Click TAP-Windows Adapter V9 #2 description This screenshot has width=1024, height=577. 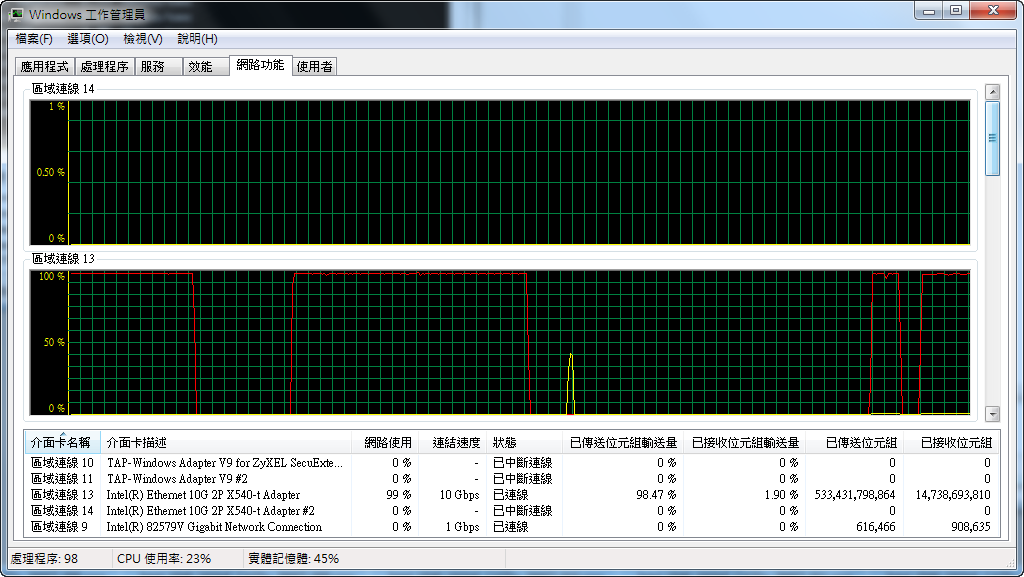[177, 478]
